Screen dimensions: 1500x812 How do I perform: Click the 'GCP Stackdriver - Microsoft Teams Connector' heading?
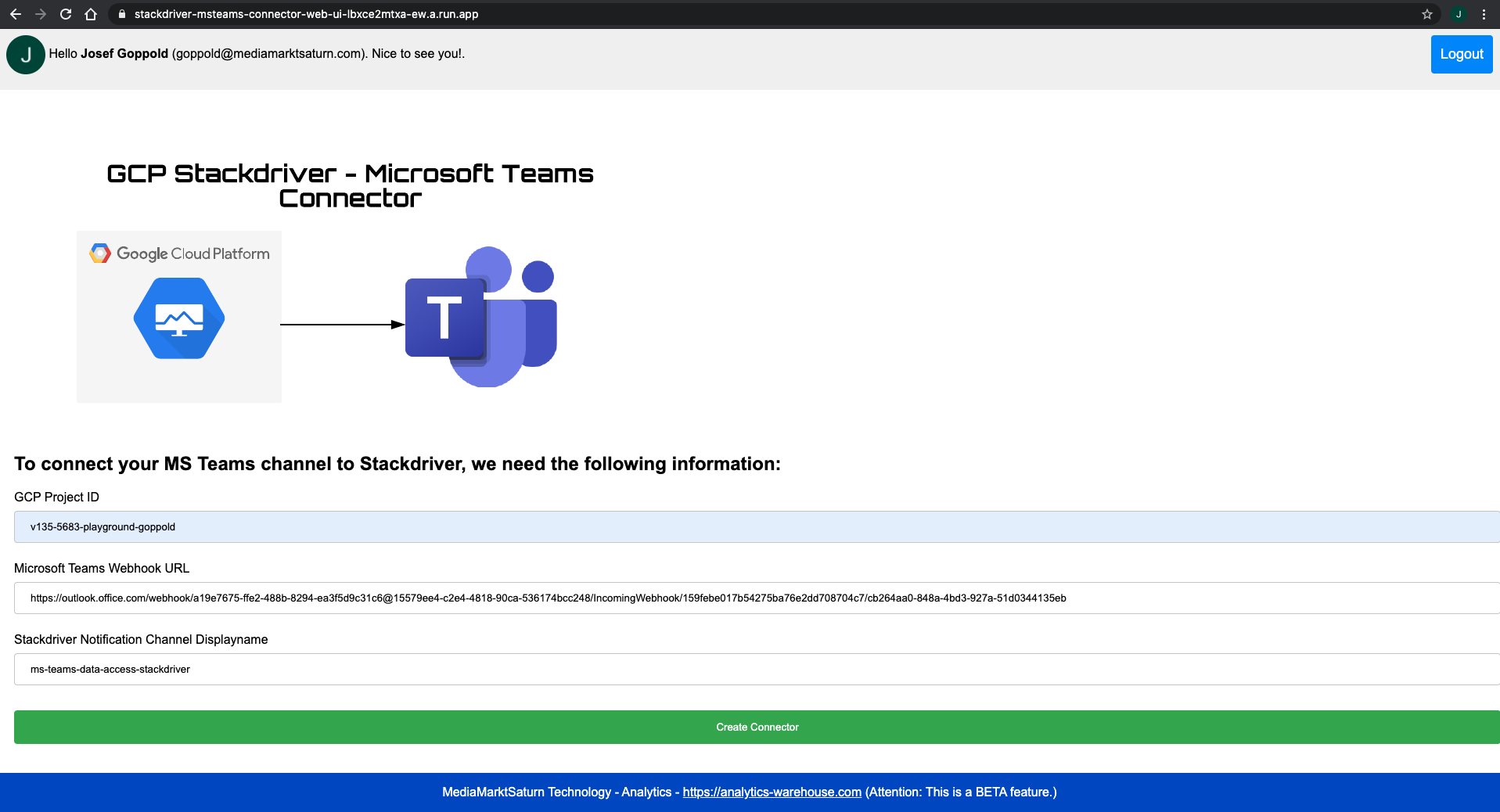point(350,185)
